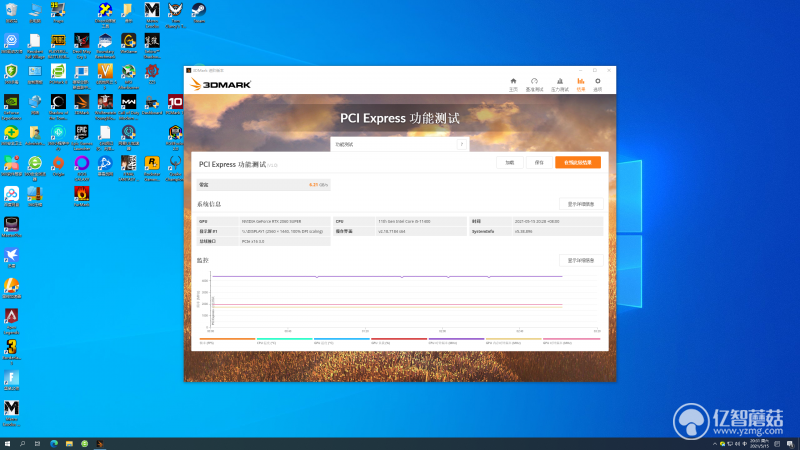Open the Stress Tests tab in 3DMark

click(x=560, y=84)
